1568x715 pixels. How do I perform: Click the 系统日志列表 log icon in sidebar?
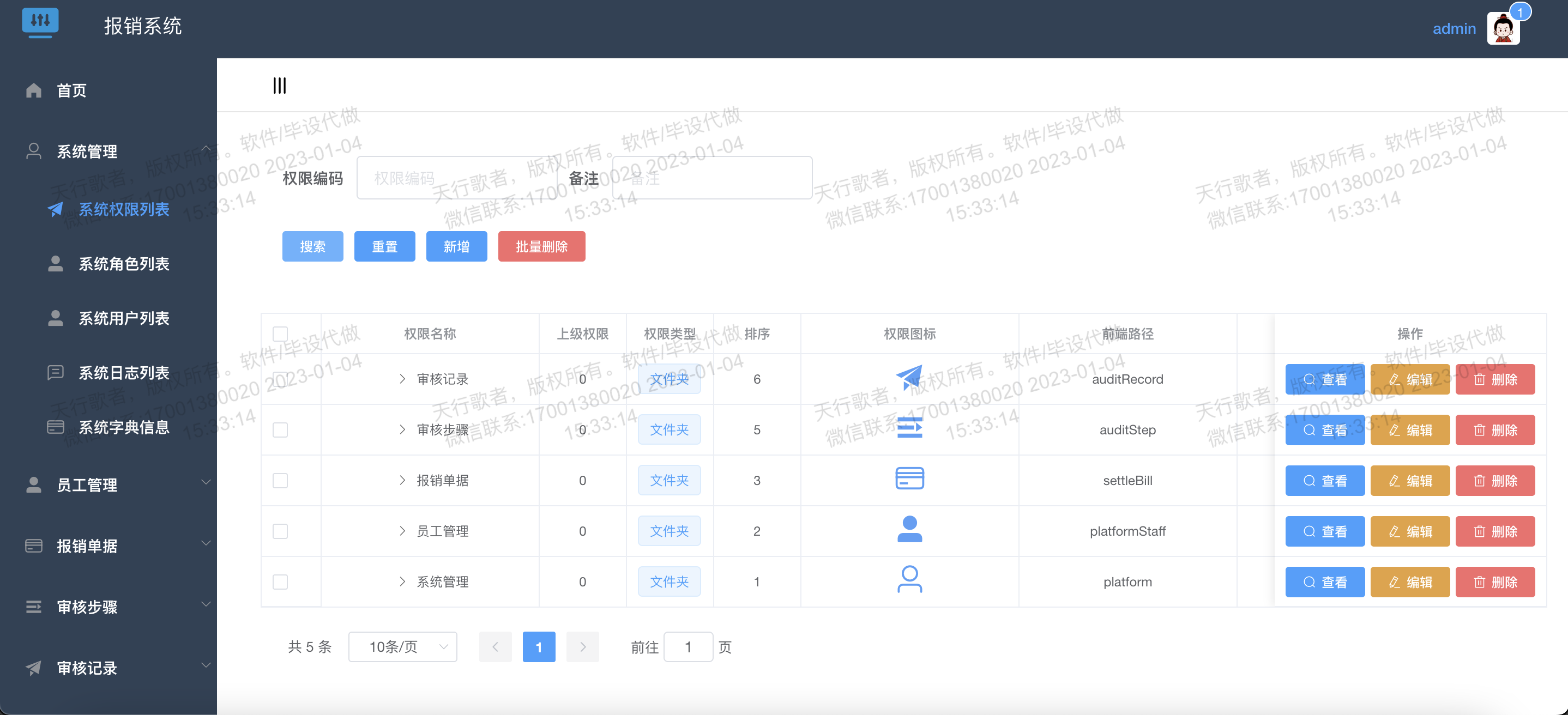tap(56, 372)
